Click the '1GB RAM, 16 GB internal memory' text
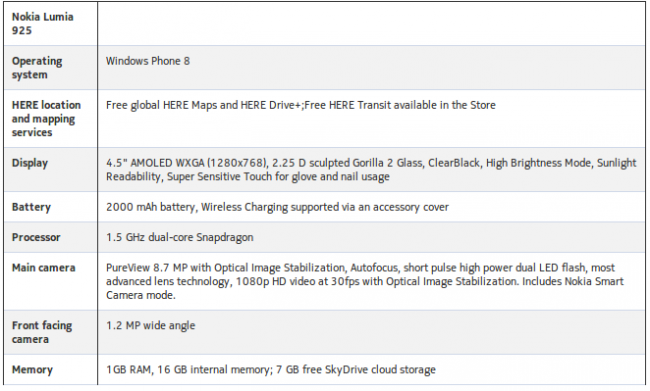The width and height of the screenshot is (650, 391). pyautogui.click(x=271, y=369)
